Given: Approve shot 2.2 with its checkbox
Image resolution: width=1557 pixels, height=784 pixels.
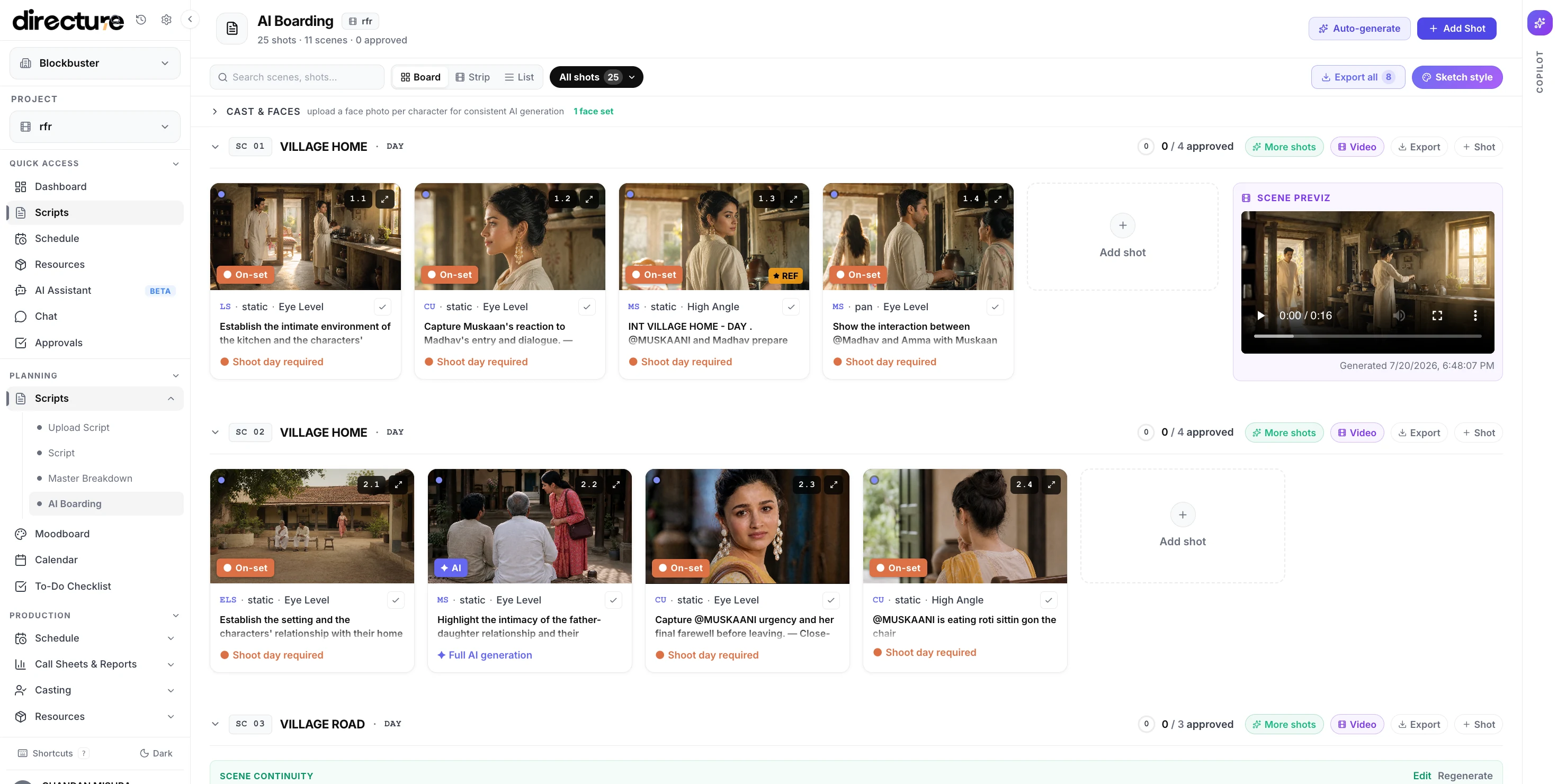Looking at the screenshot, I should point(613,600).
